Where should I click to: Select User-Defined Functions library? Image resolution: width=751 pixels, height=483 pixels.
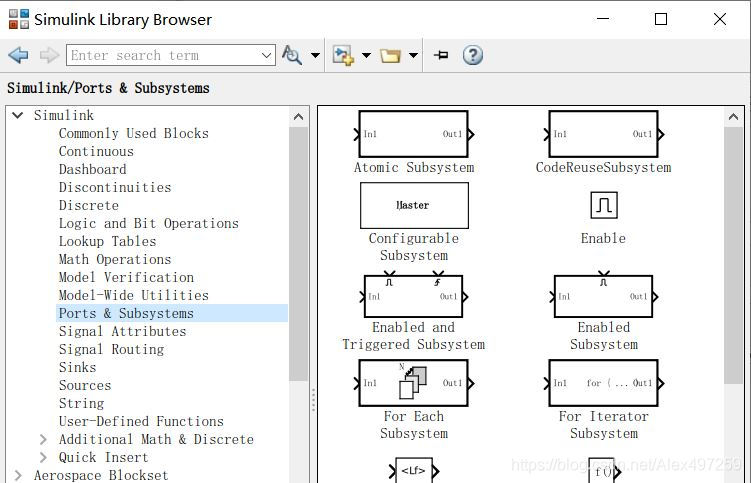[141, 422]
